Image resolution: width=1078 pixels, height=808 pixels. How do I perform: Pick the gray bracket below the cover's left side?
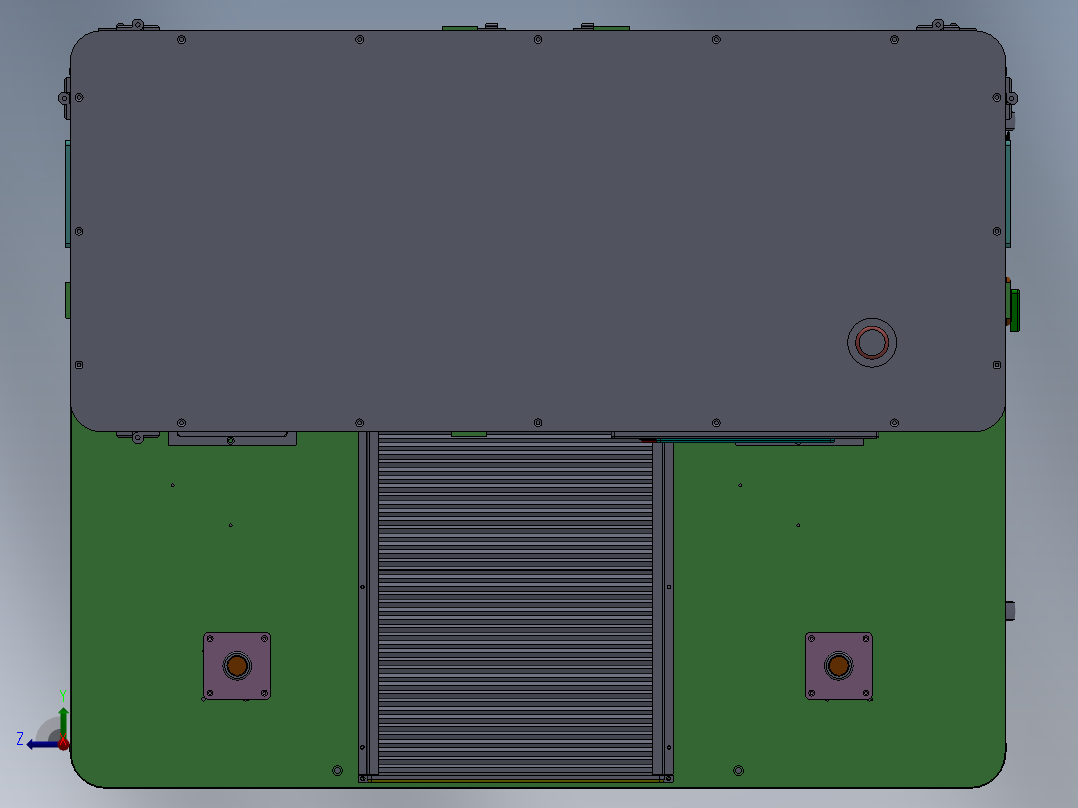coord(232,439)
